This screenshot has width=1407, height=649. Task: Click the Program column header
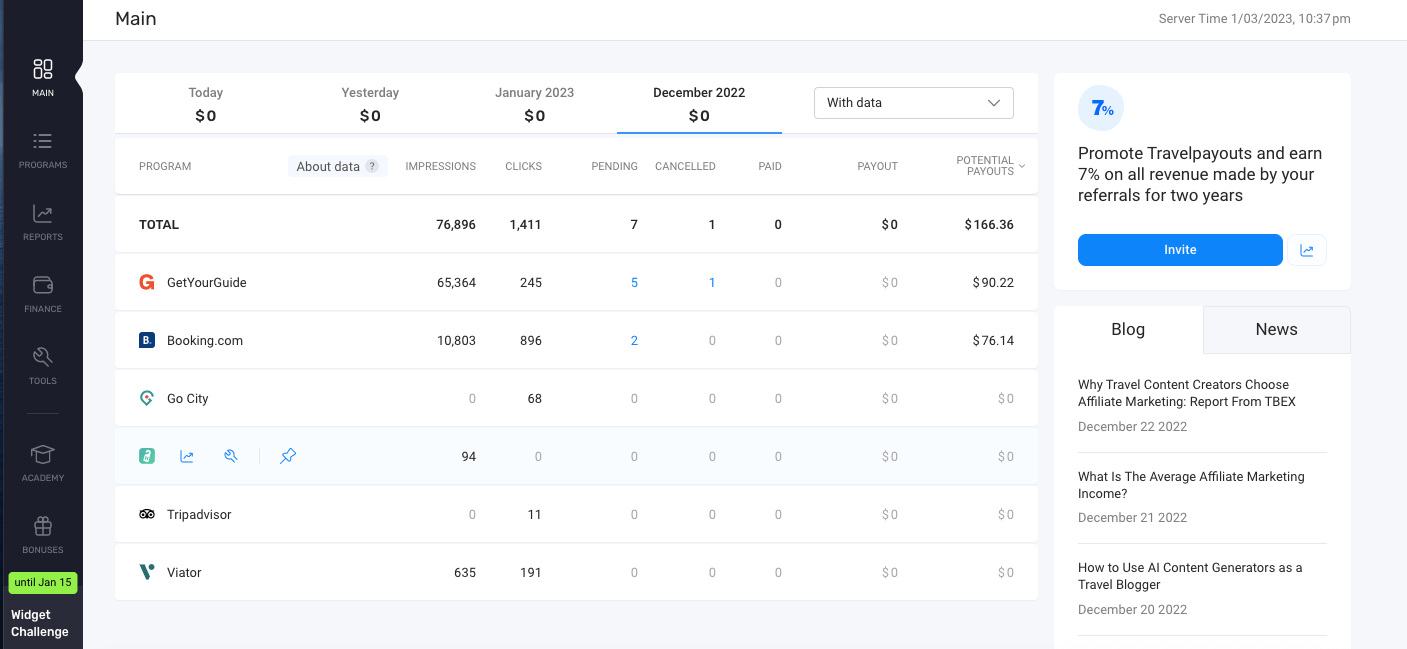click(165, 167)
